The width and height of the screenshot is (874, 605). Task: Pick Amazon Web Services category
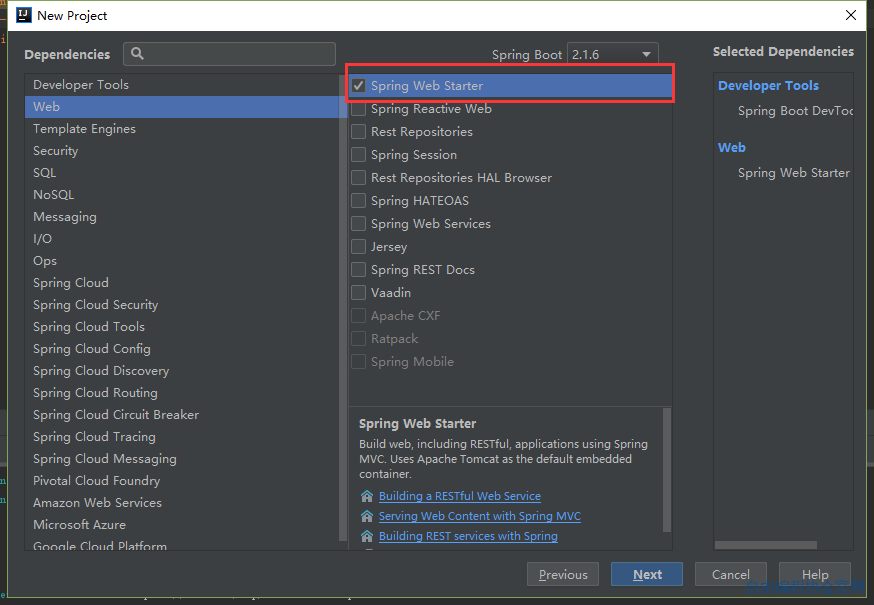tap(182, 503)
